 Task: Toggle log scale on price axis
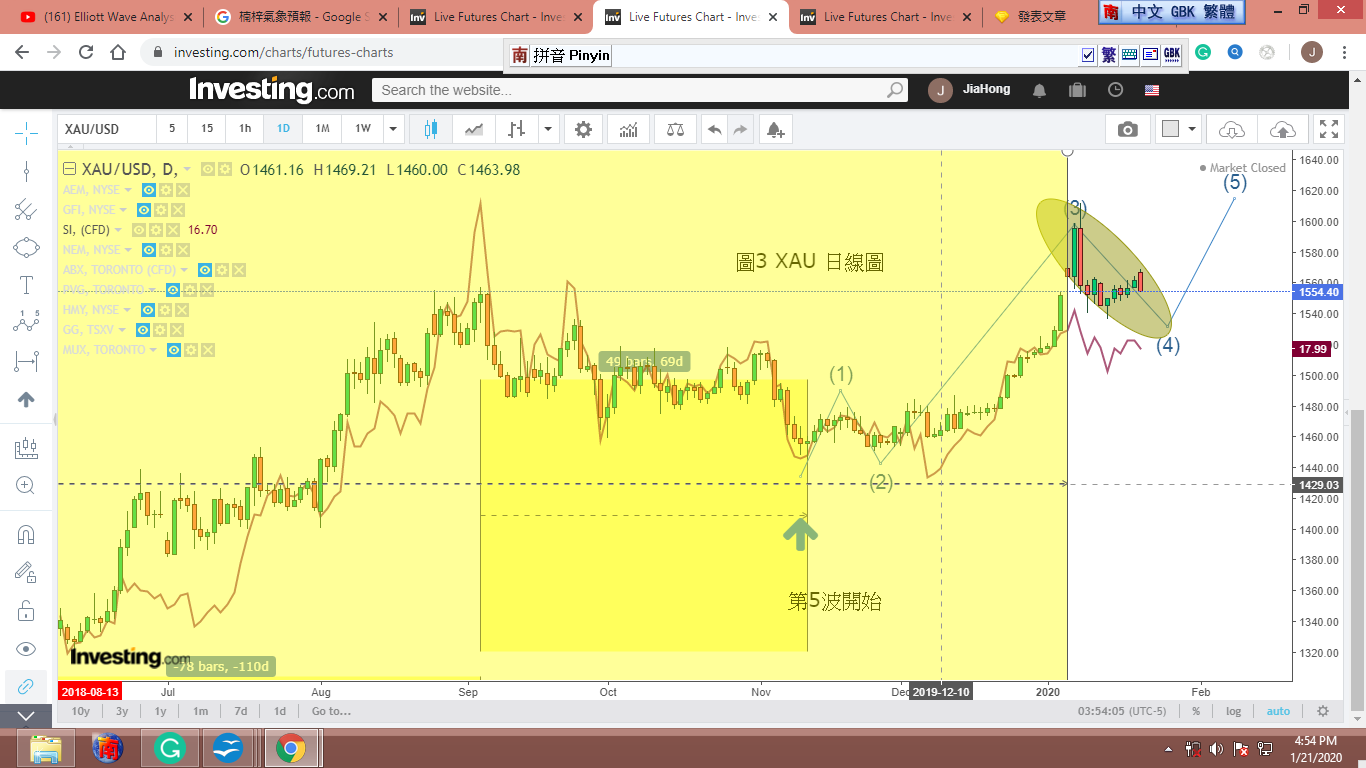(1233, 711)
